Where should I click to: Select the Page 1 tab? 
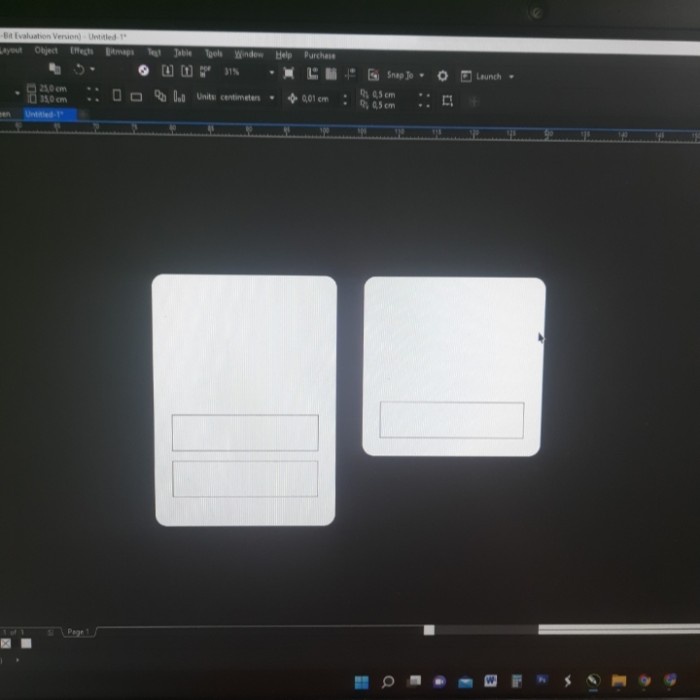pyautogui.click(x=77, y=632)
